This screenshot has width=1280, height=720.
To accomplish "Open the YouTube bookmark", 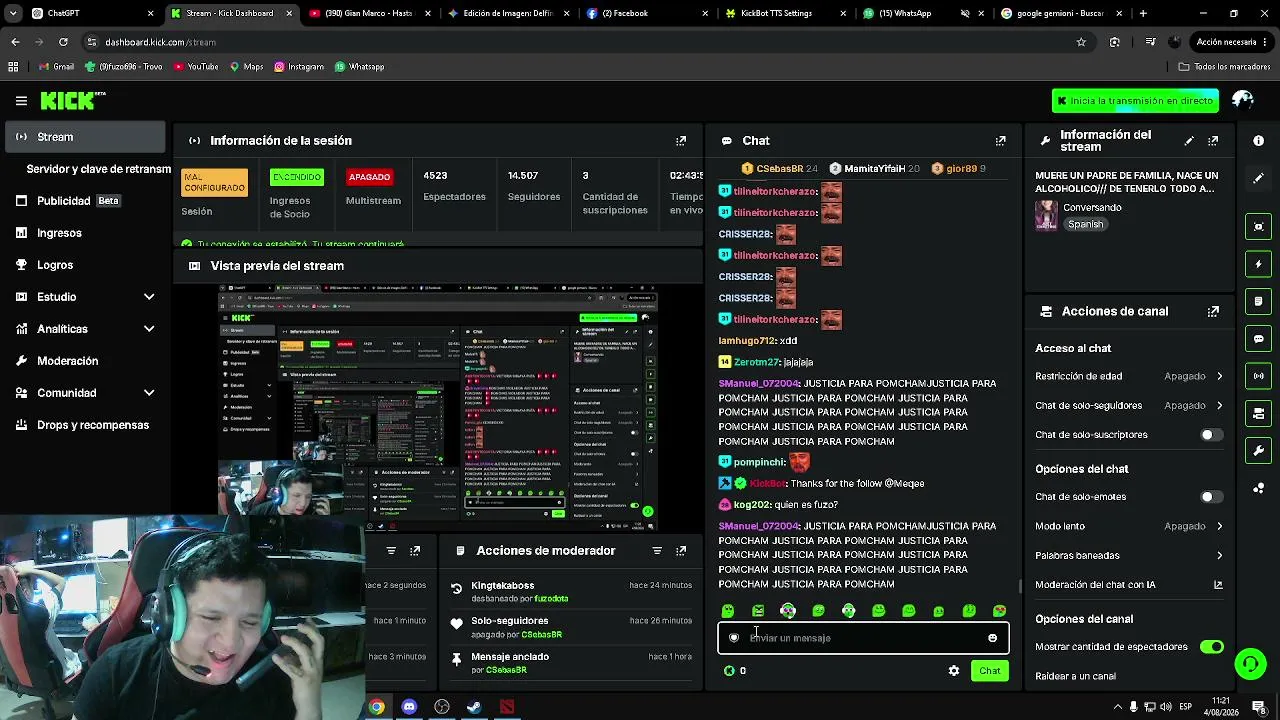I will [195, 67].
